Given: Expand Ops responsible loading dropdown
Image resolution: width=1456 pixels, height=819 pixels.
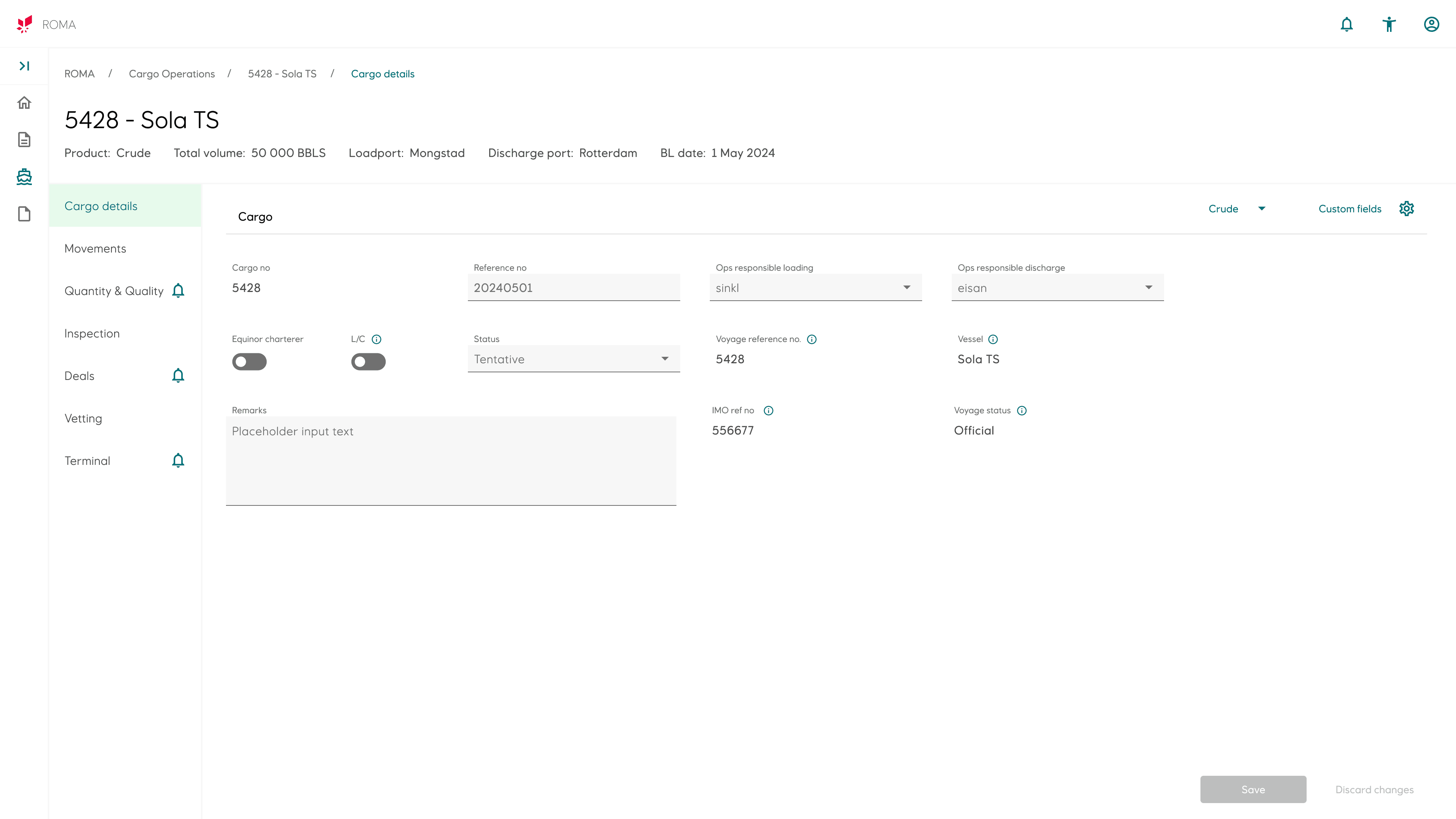Looking at the screenshot, I should [x=815, y=288].
